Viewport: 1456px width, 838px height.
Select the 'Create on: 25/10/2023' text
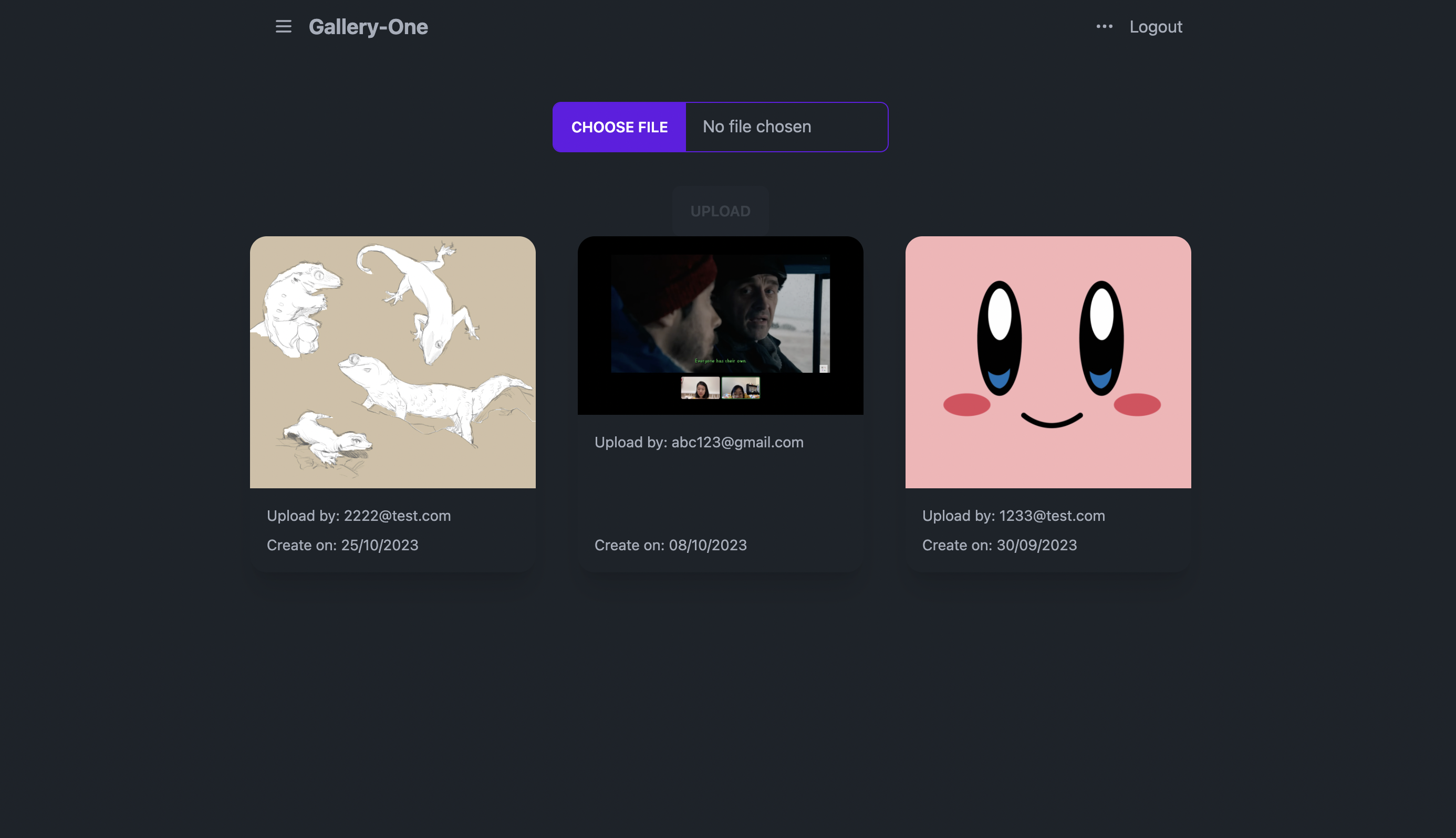pyautogui.click(x=342, y=545)
